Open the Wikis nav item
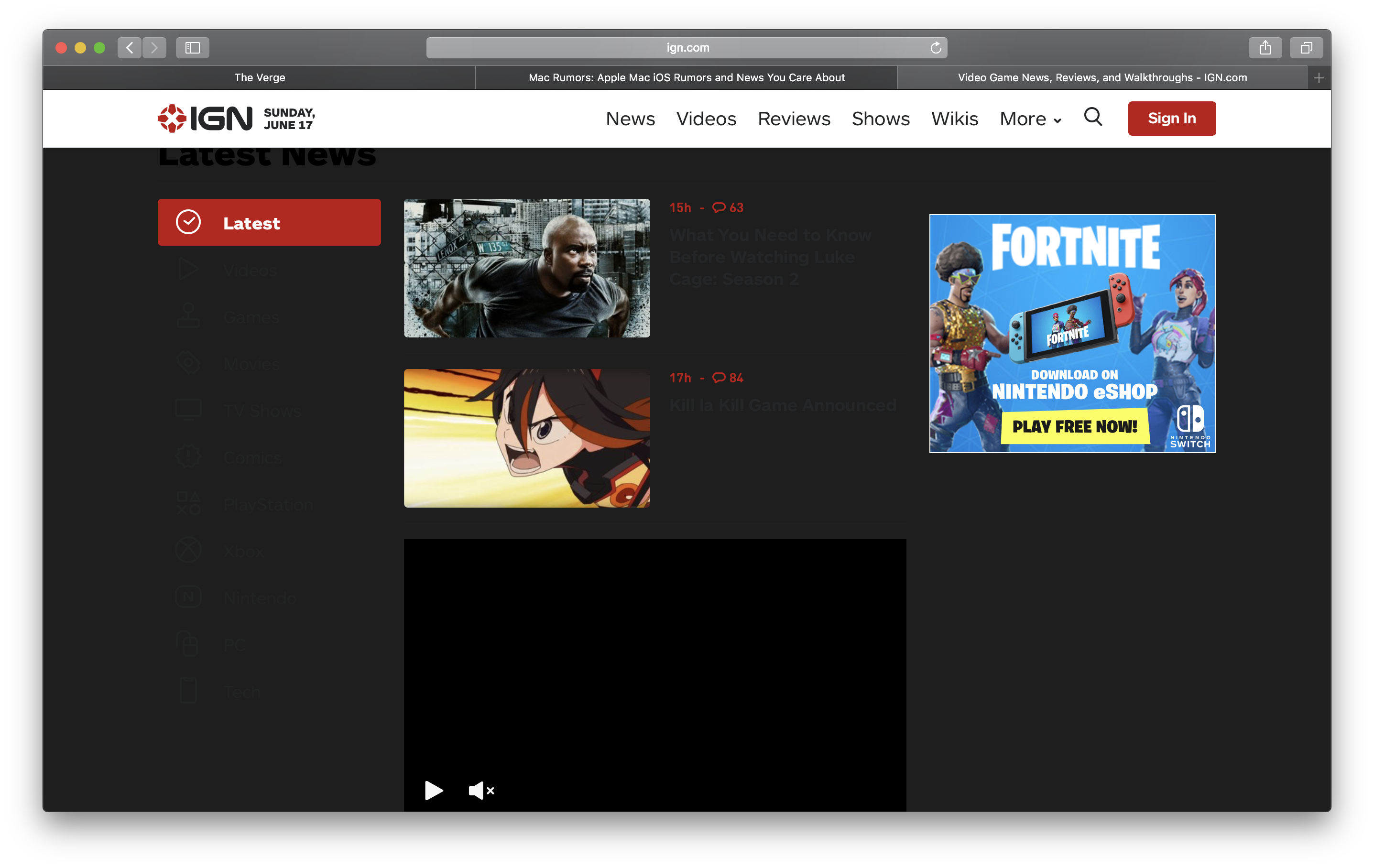The image size is (1374, 868). [955, 119]
